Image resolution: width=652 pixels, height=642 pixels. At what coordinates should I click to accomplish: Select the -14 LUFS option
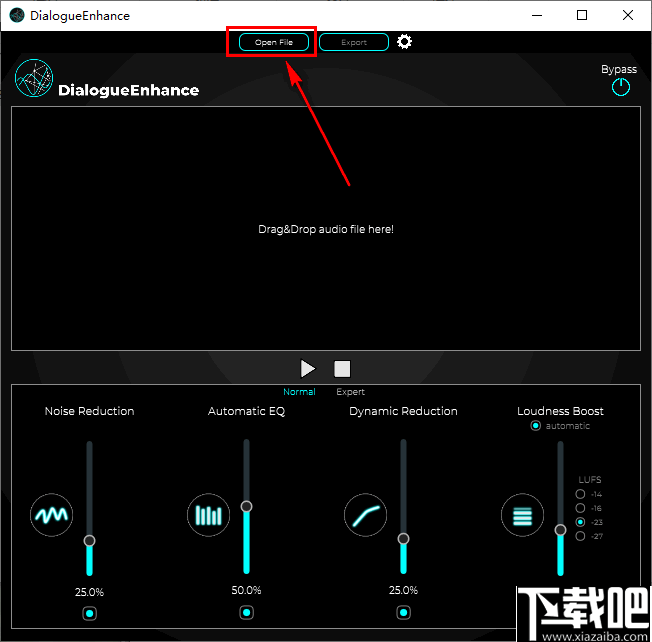(x=580, y=494)
